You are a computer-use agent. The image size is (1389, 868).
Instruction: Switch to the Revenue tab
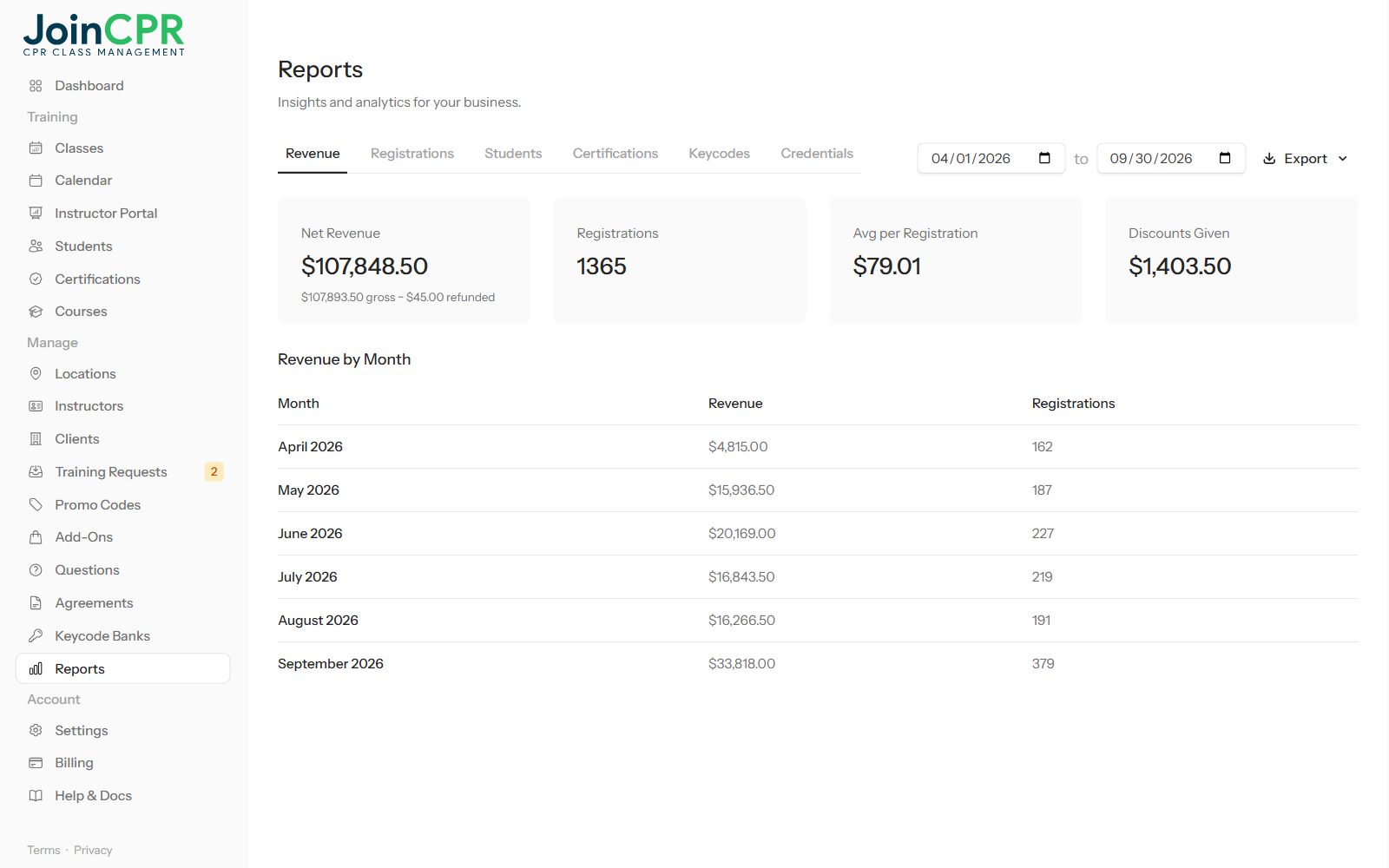coord(313,154)
